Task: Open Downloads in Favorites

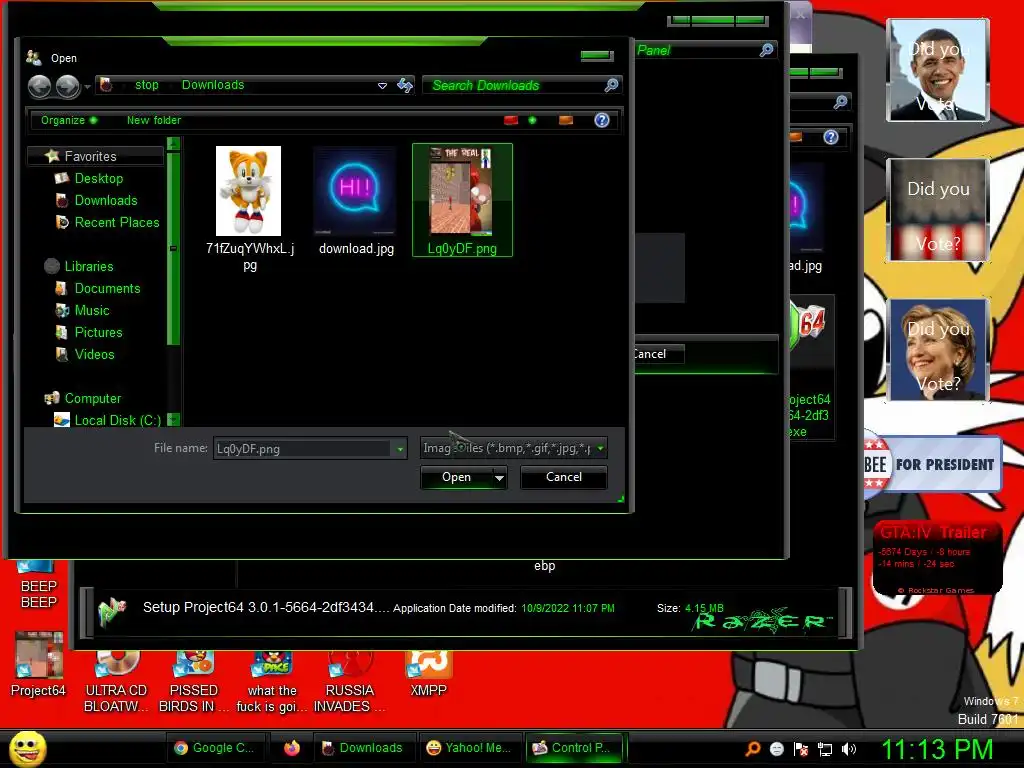Action: 106,200
